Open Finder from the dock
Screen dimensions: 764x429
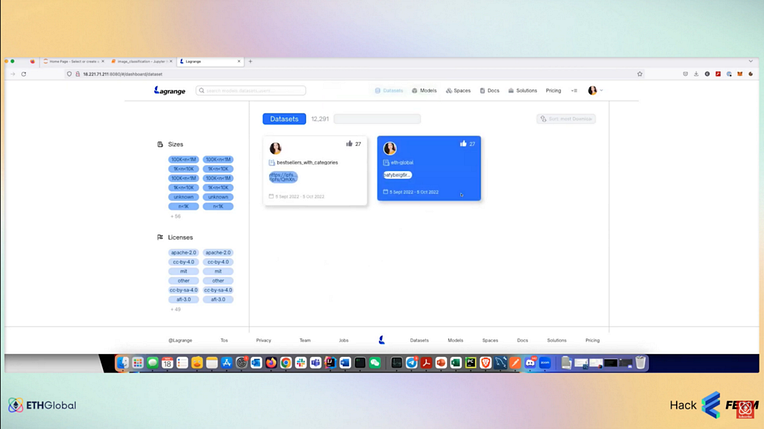click(122, 363)
